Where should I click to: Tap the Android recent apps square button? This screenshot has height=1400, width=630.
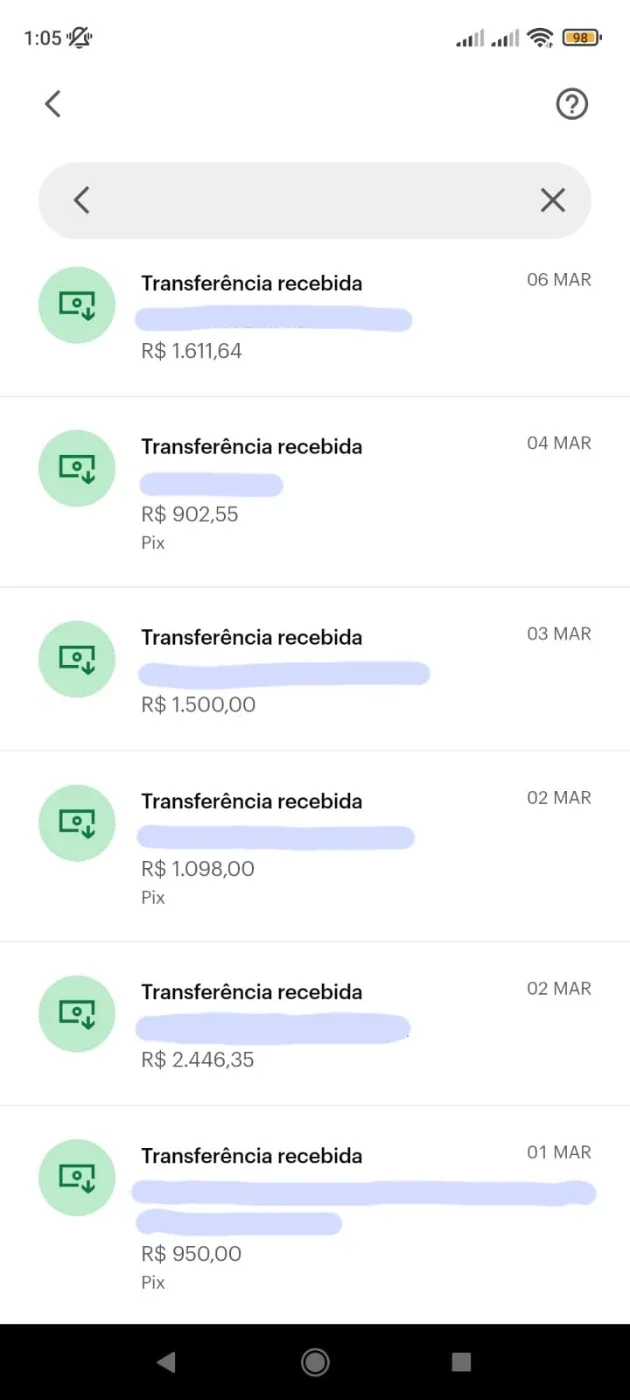point(461,1362)
